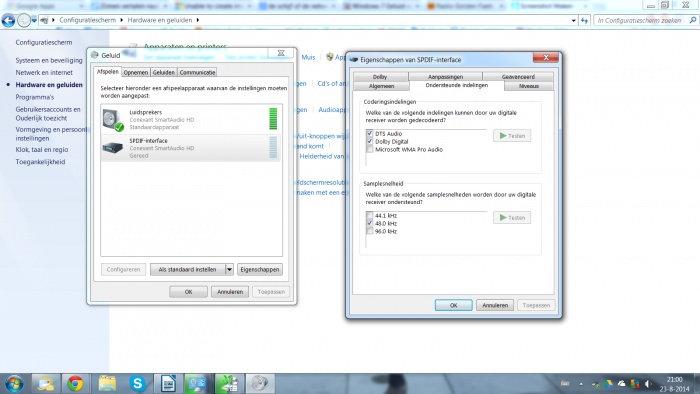
Task: Open Google Chrome from the taskbar
Action: (x=75, y=383)
